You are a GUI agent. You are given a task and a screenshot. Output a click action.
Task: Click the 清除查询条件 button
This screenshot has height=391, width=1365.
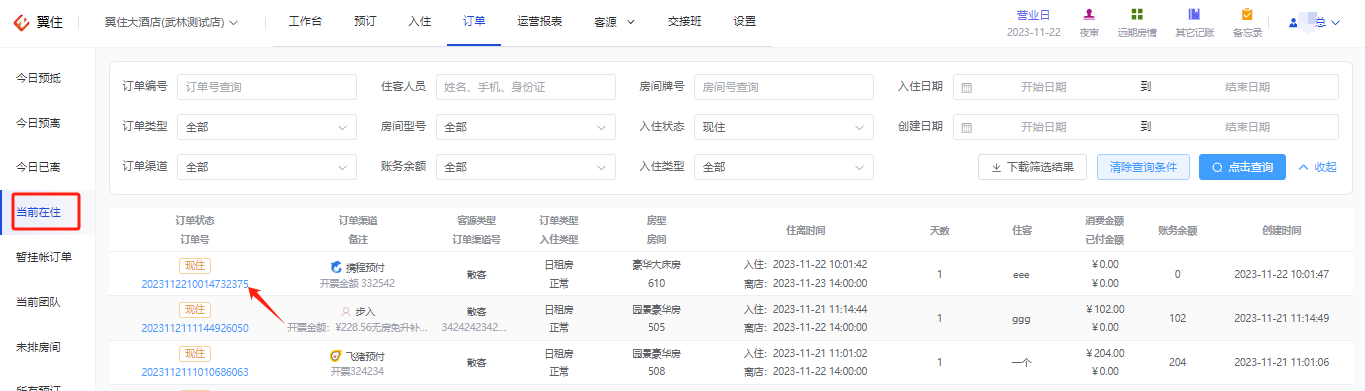coord(1143,167)
